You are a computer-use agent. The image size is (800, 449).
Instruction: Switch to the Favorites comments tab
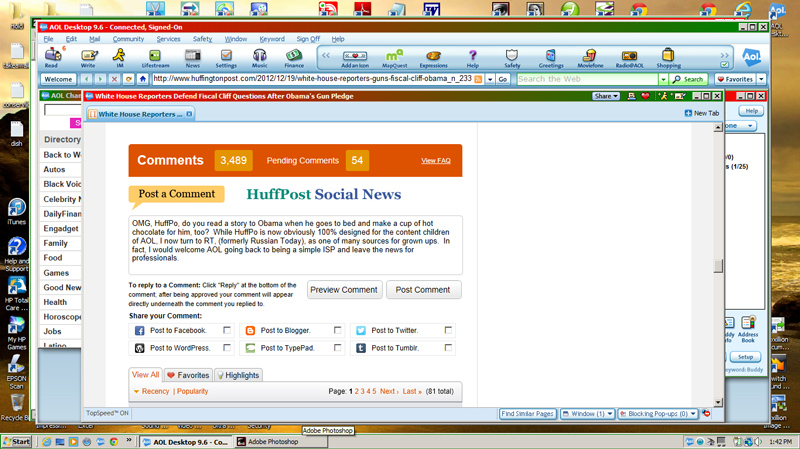pos(188,375)
